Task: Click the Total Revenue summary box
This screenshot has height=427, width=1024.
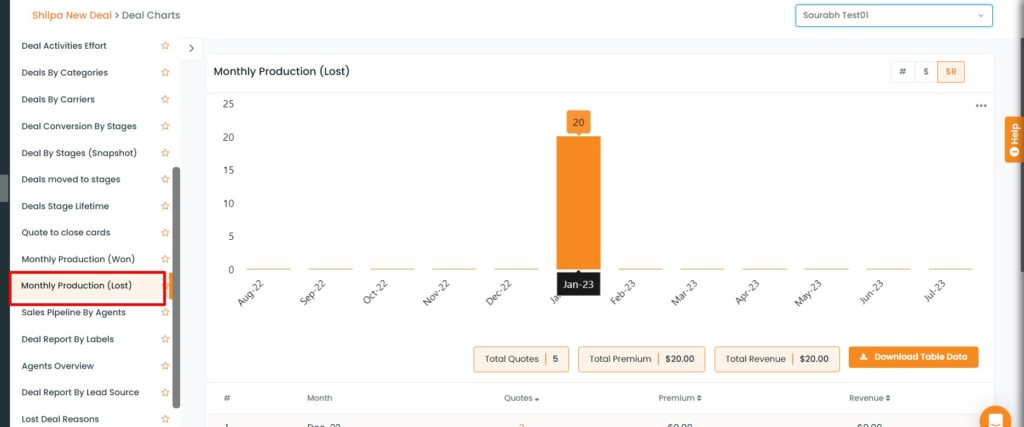Action: [x=777, y=359]
